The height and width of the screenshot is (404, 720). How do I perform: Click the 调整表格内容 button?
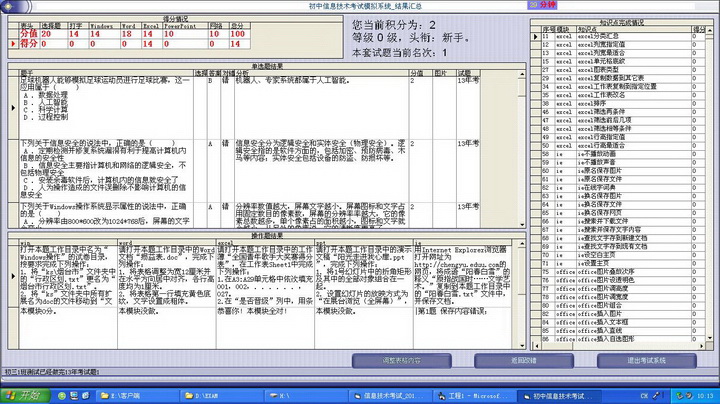point(401,360)
